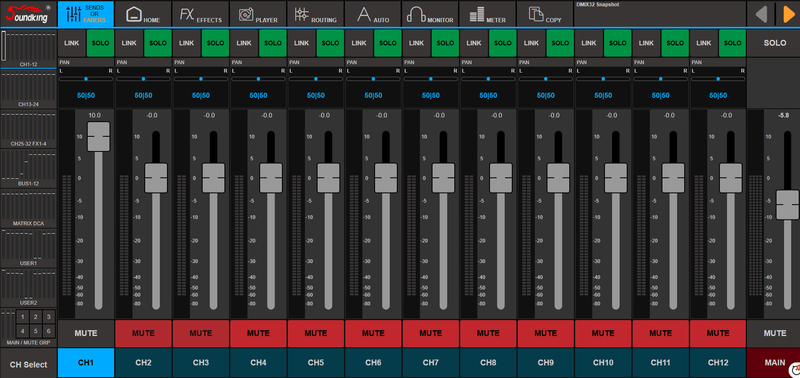Select mute group 1
Image resolution: width=800 pixels, height=378 pixels.
[x=22, y=317]
